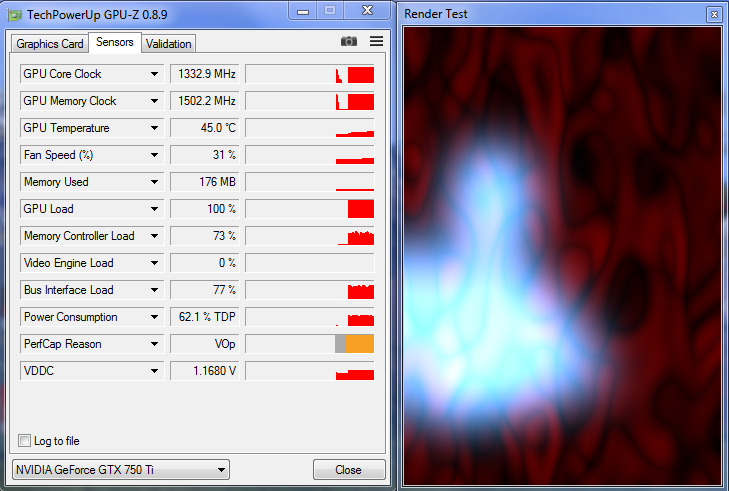Open the GPU Memory Clock sensor dropdown
The image size is (729, 491).
154,101
